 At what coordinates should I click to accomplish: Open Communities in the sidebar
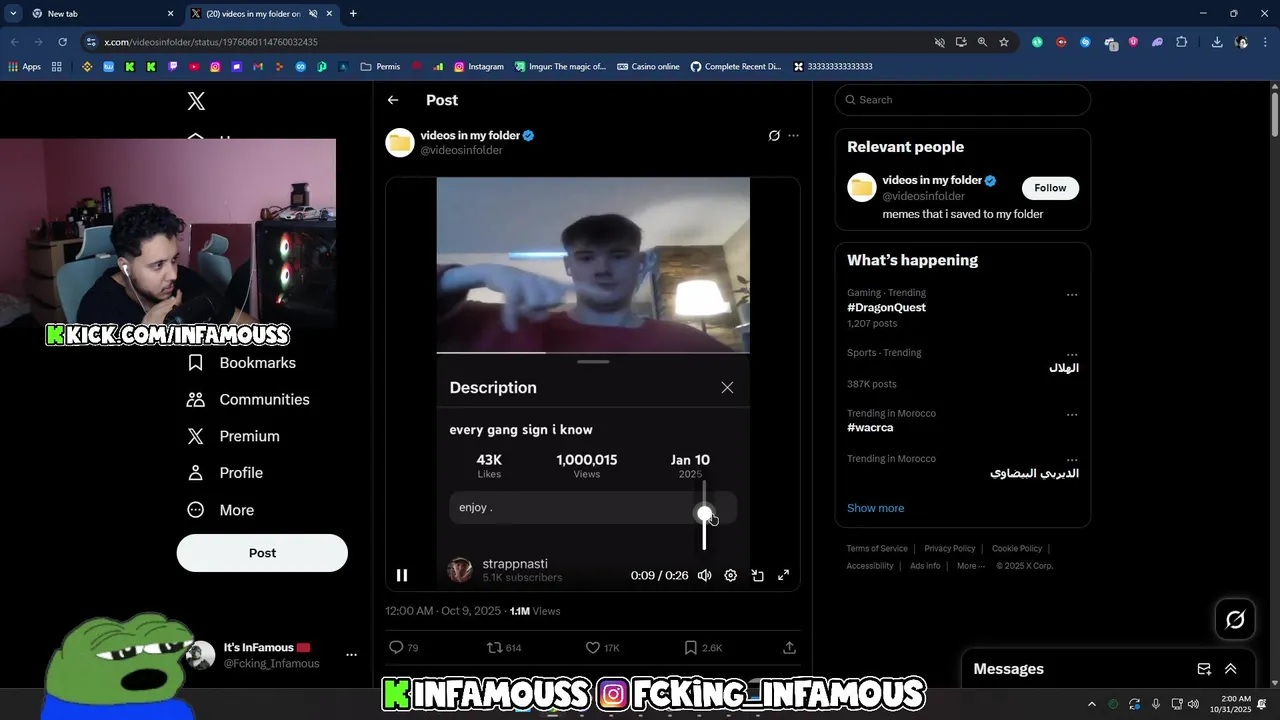[249, 399]
